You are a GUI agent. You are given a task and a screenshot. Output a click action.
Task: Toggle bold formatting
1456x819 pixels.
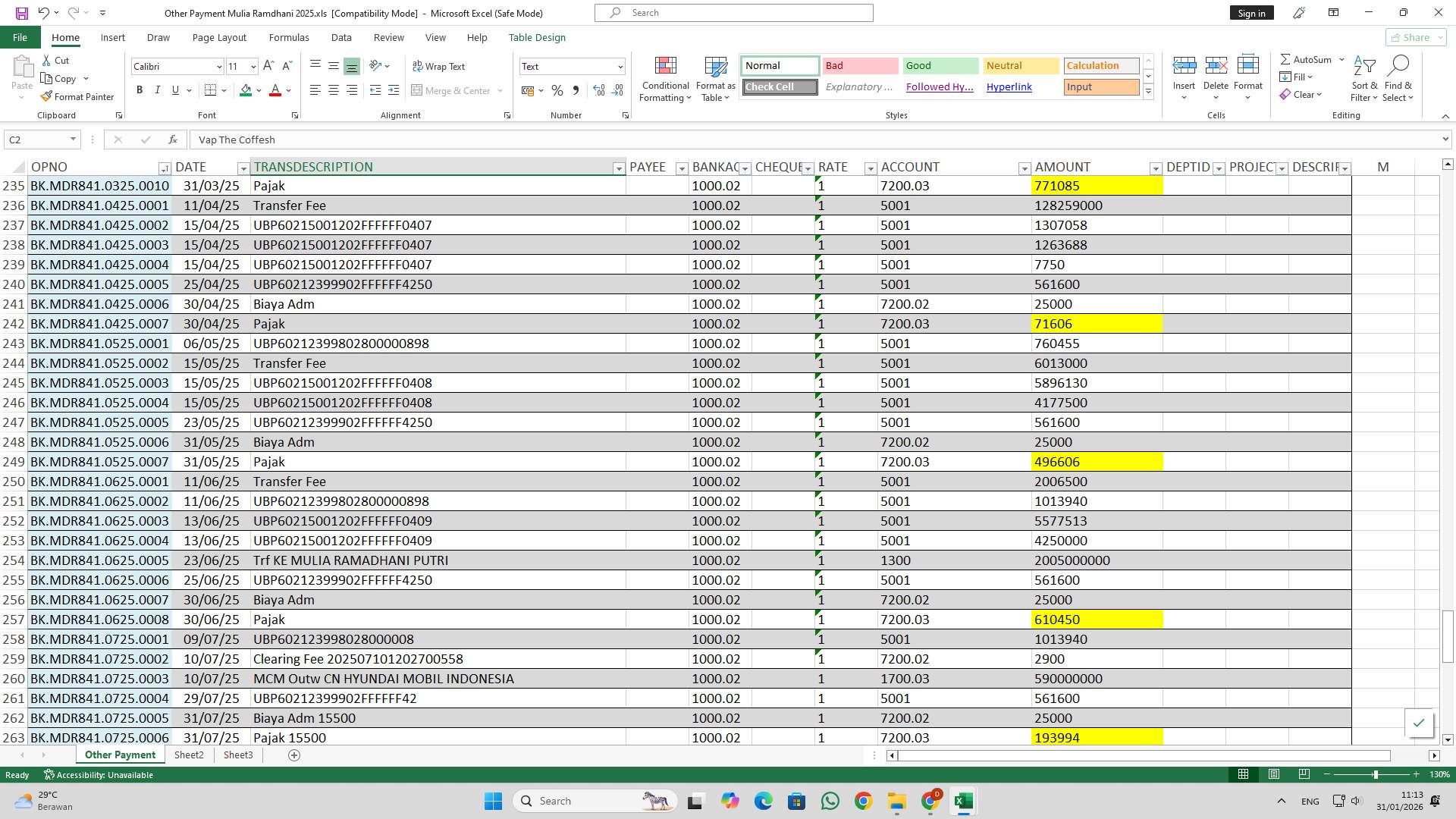139,89
